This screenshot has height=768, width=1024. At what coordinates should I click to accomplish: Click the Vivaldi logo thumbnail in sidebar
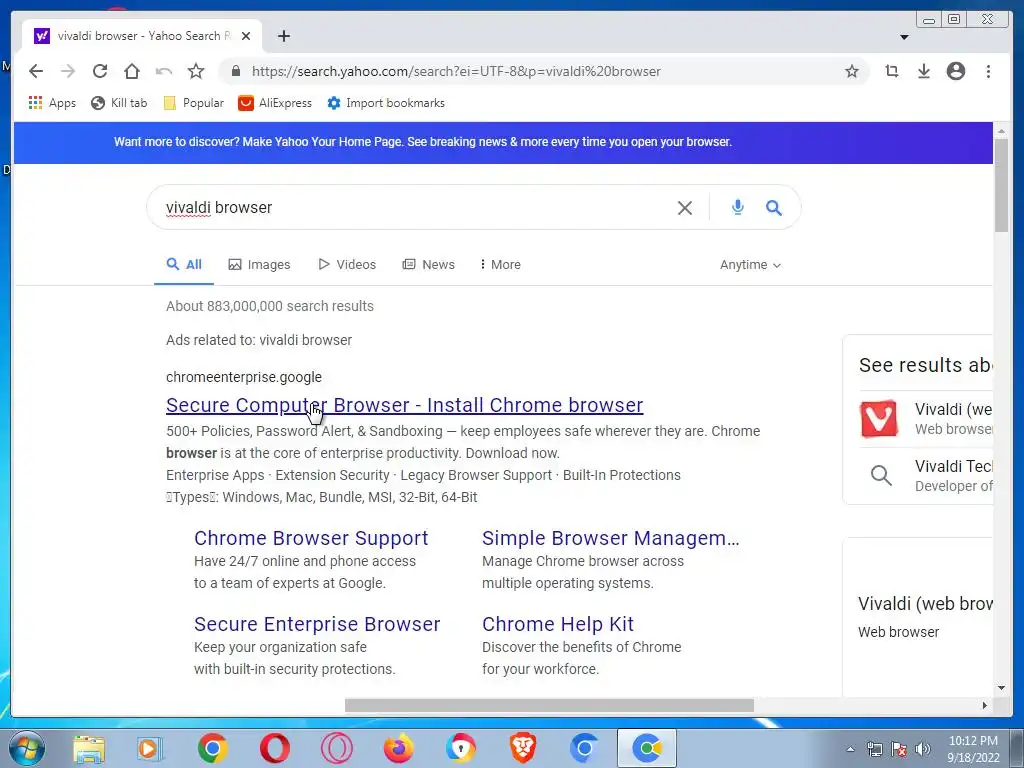click(x=879, y=419)
